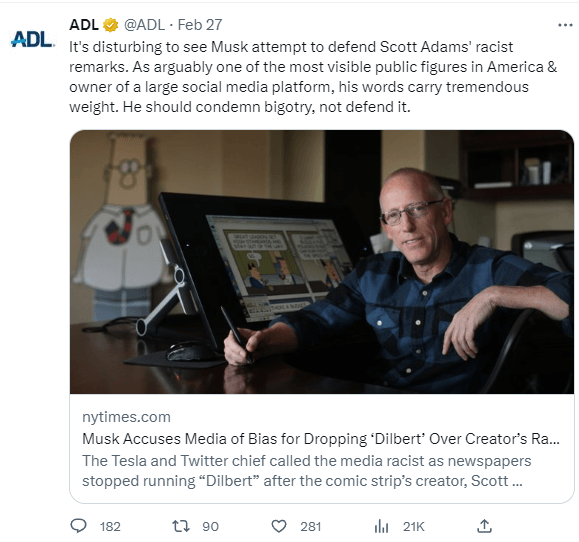Retweet using the arrows icon
Viewport: 579px width, 542px height.
coord(181,526)
